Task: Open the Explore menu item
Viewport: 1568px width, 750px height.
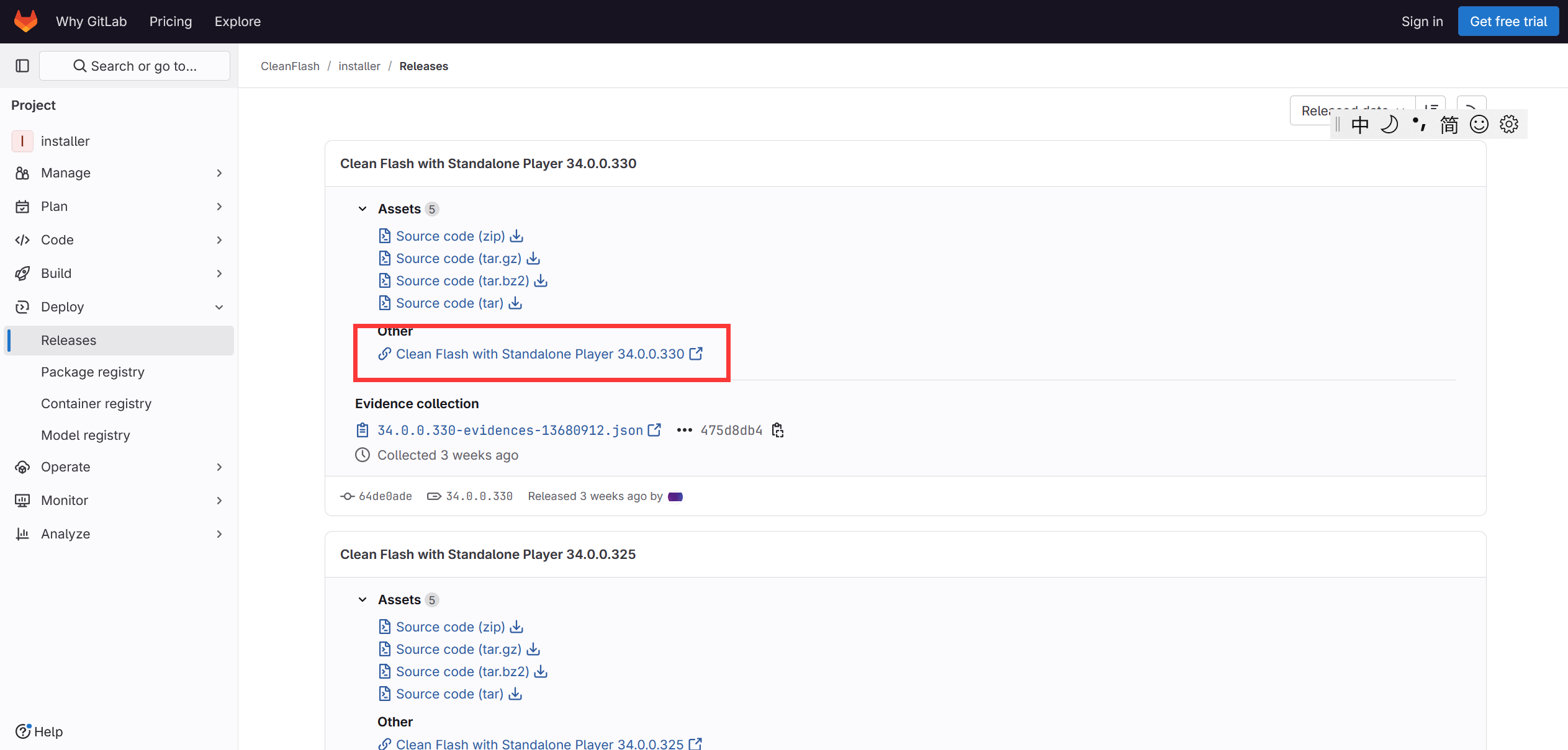Action: [x=238, y=22]
